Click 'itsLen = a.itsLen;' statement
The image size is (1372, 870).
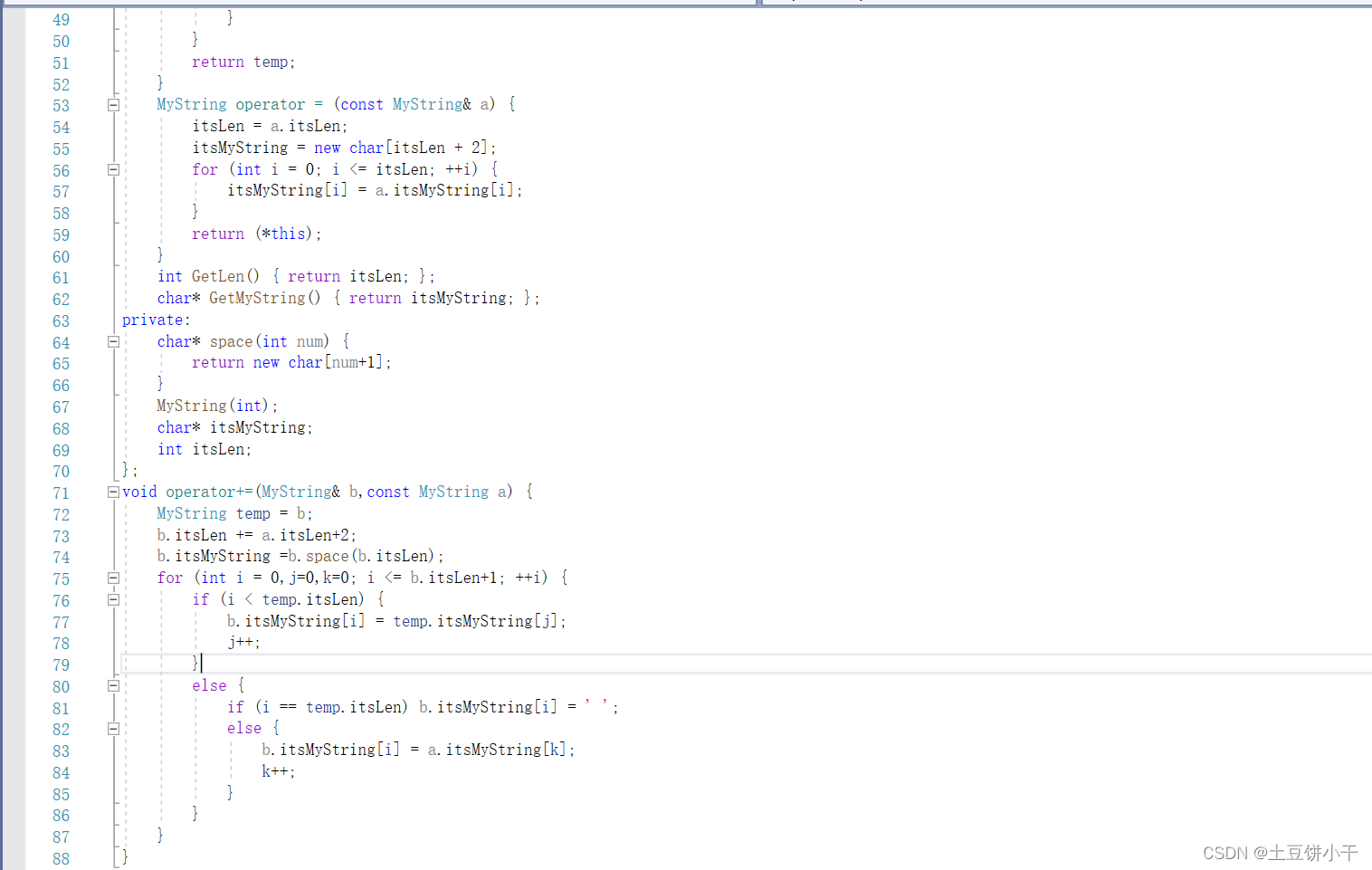[x=270, y=126]
